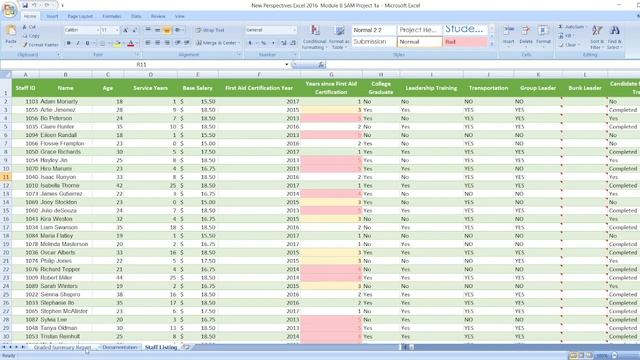Expand the Merge & Center dropdown arrow
640x360 pixels.
(x=239, y=43)
